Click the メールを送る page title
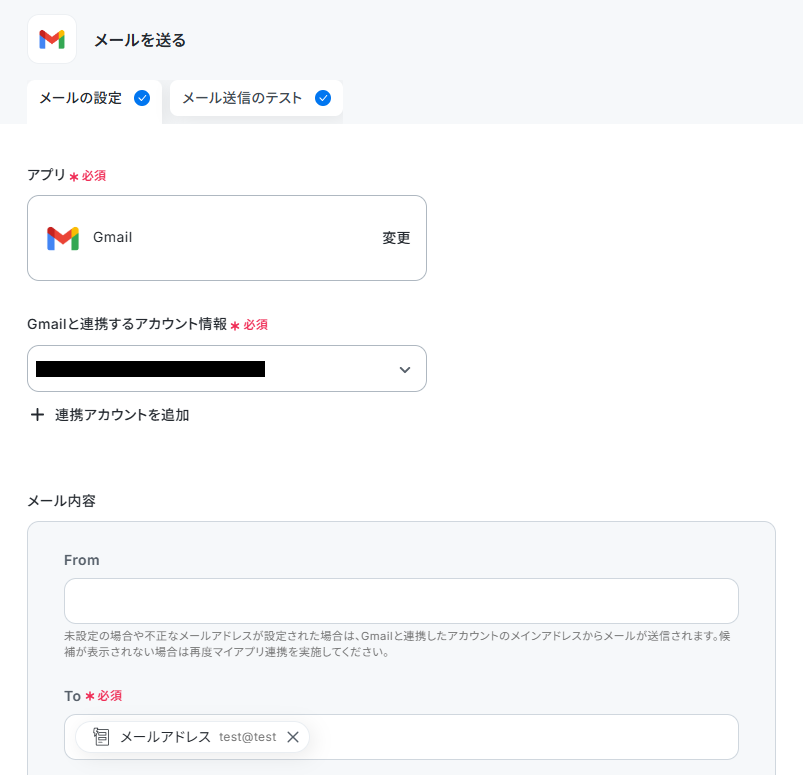 [140, 40]
